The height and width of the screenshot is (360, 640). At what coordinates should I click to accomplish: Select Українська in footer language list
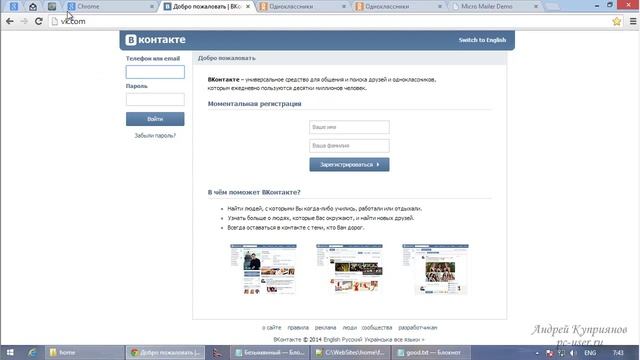(378, 340)
